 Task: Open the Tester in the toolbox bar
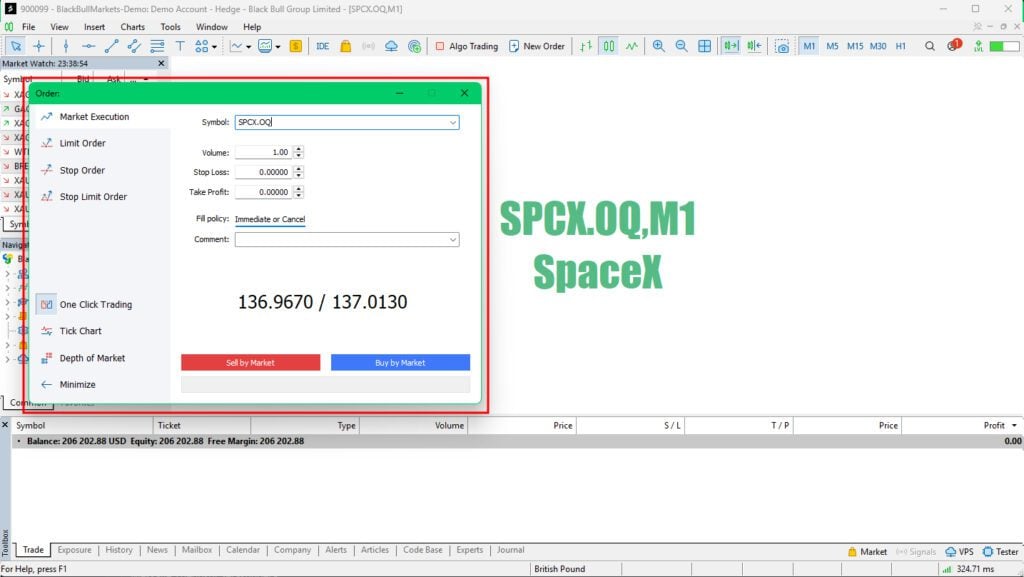click(1000, 552)
